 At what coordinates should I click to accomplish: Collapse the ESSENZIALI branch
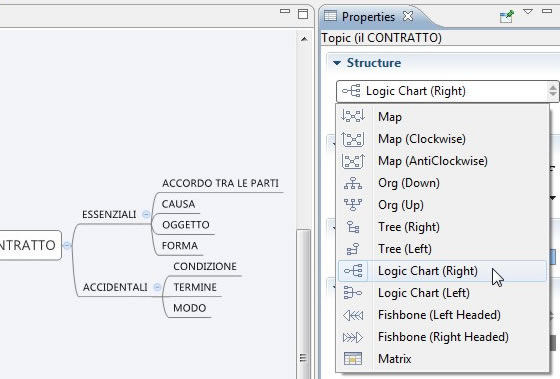(146, 214)
